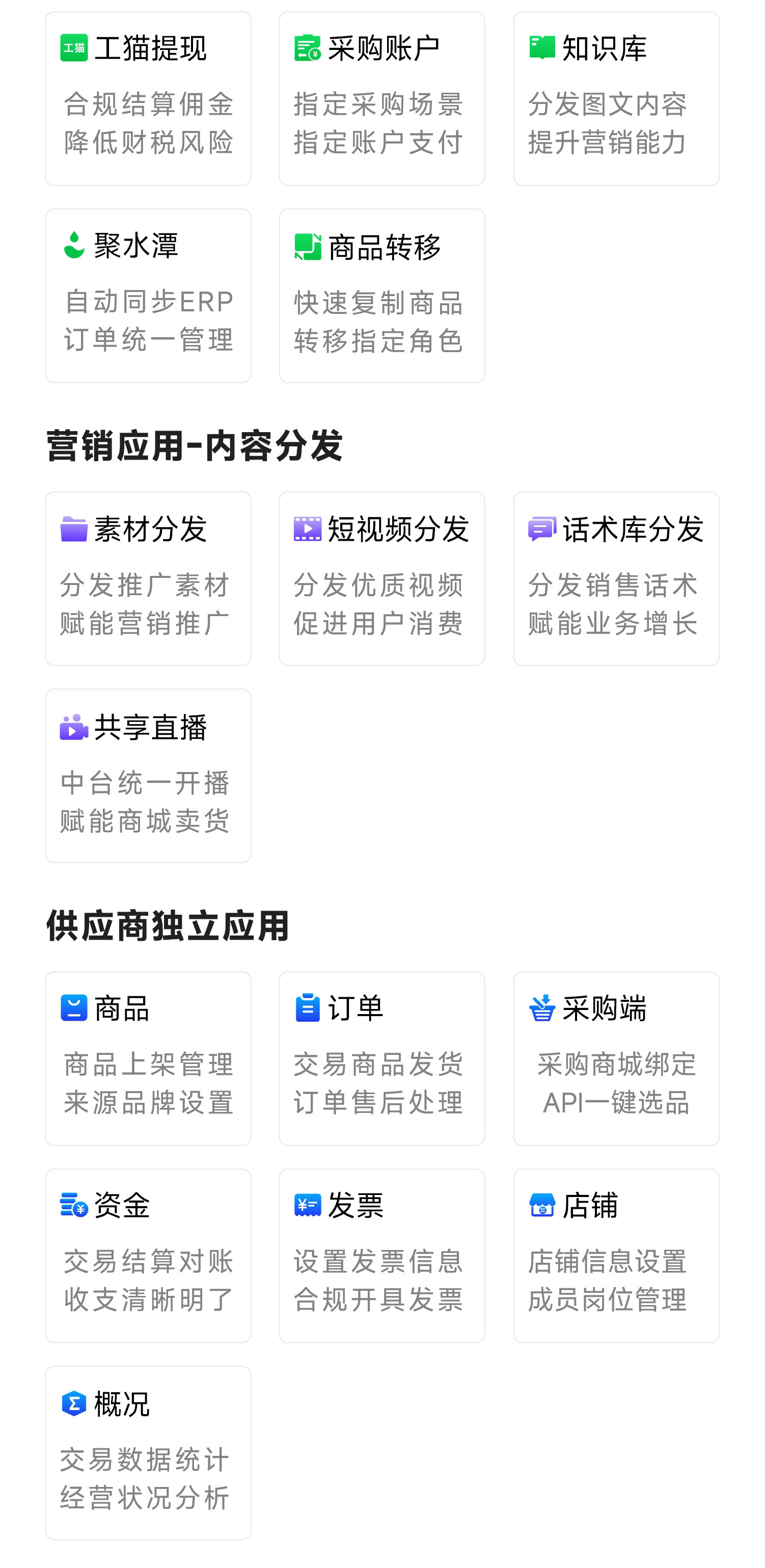Click the 共享直播 camera icon
765x1568 pixels.
point(74,727)
